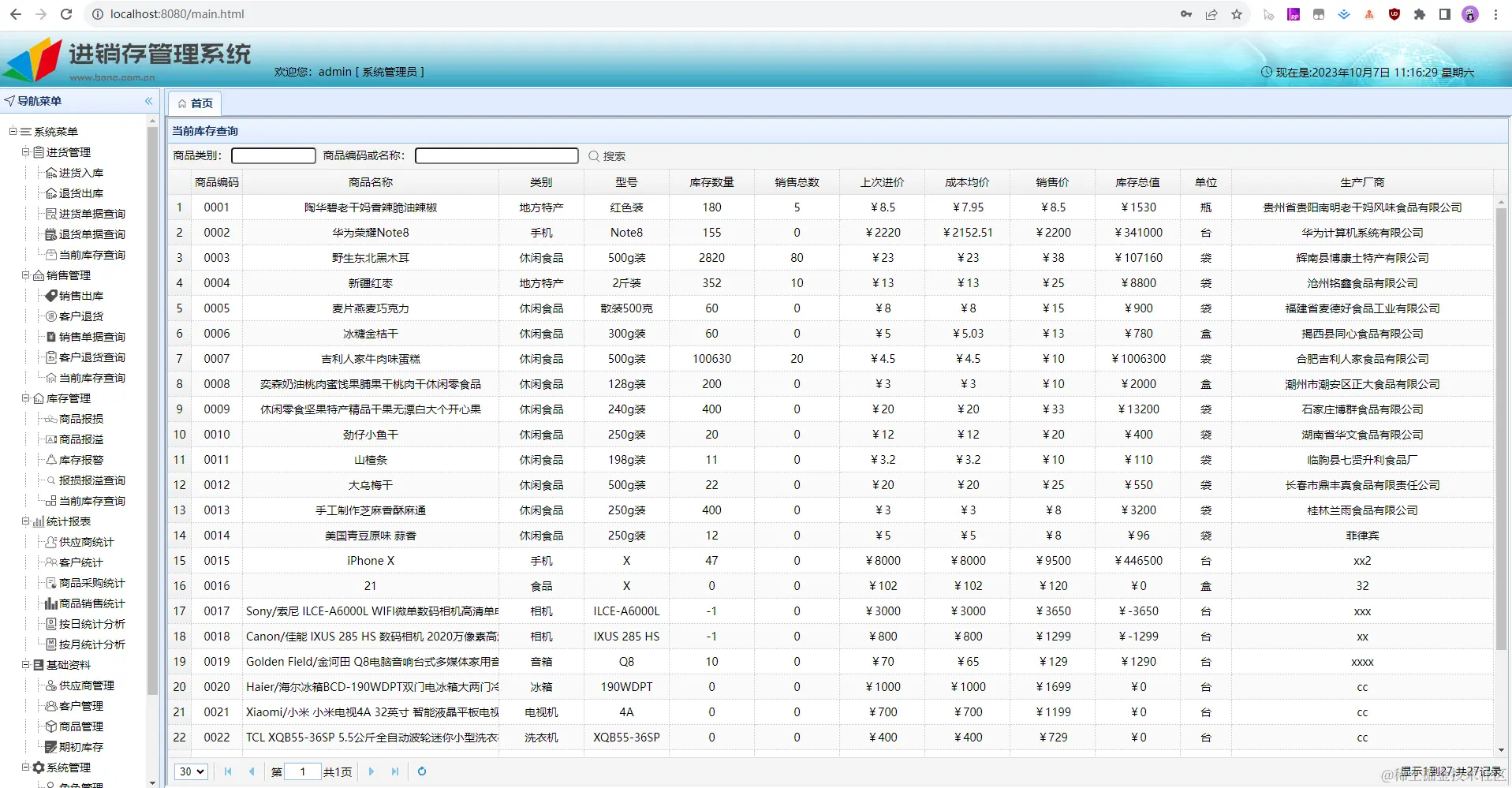The height and width of the screenshot is (788, 1512).
Task: Collapse the 基础资料 tree group
Action: click(25, 664)
